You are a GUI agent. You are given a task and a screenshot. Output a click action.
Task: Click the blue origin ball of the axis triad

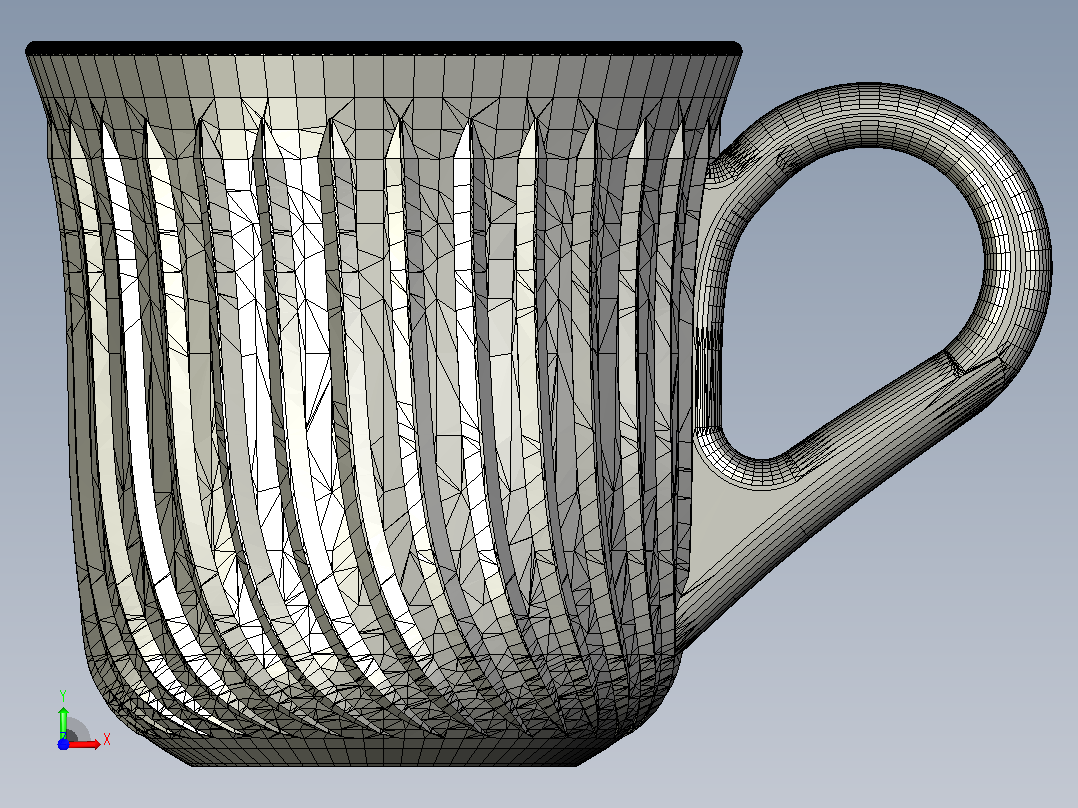click(63, 744)
